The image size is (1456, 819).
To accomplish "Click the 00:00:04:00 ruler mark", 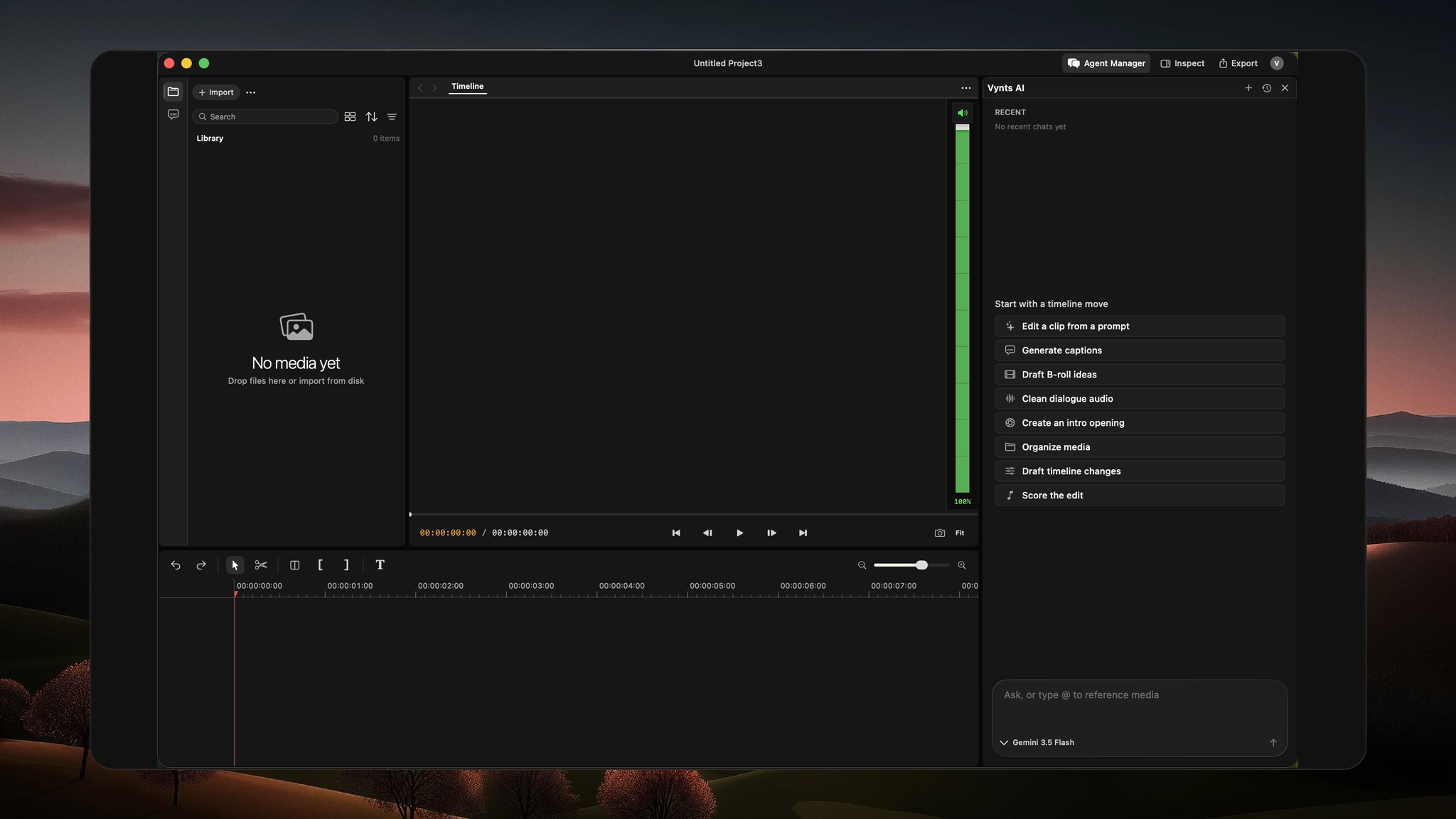I will (621, 587).
